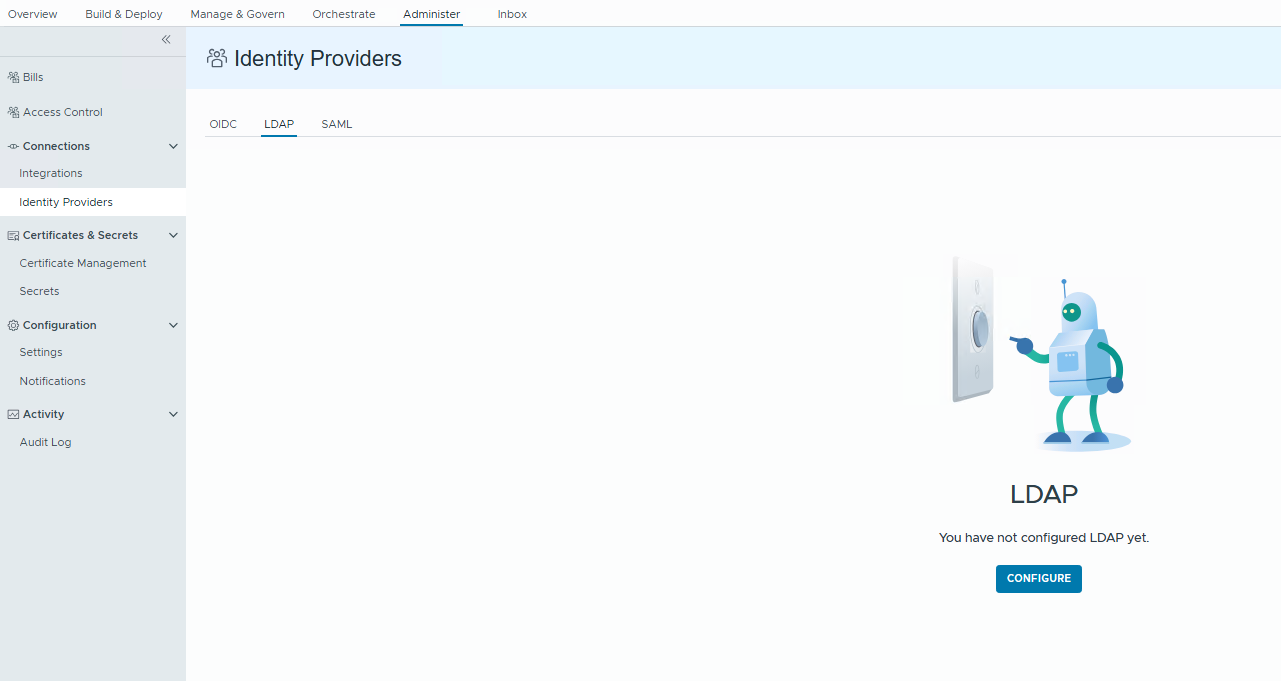Viewport: 1281px width, 681px height.
Task: Collapse the Activity section chevron
Action: [173, 414]
